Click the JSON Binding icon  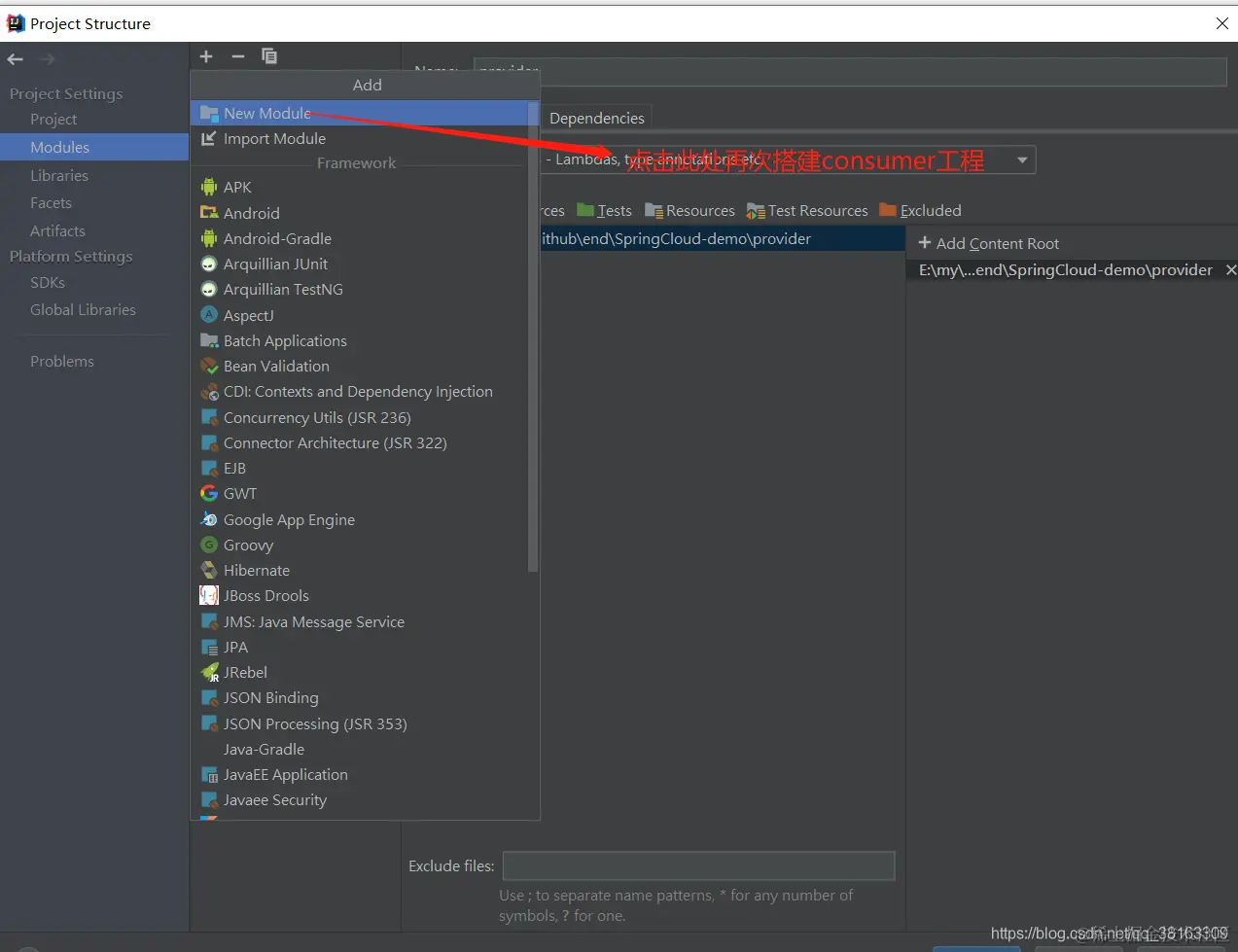coord(208,697)
